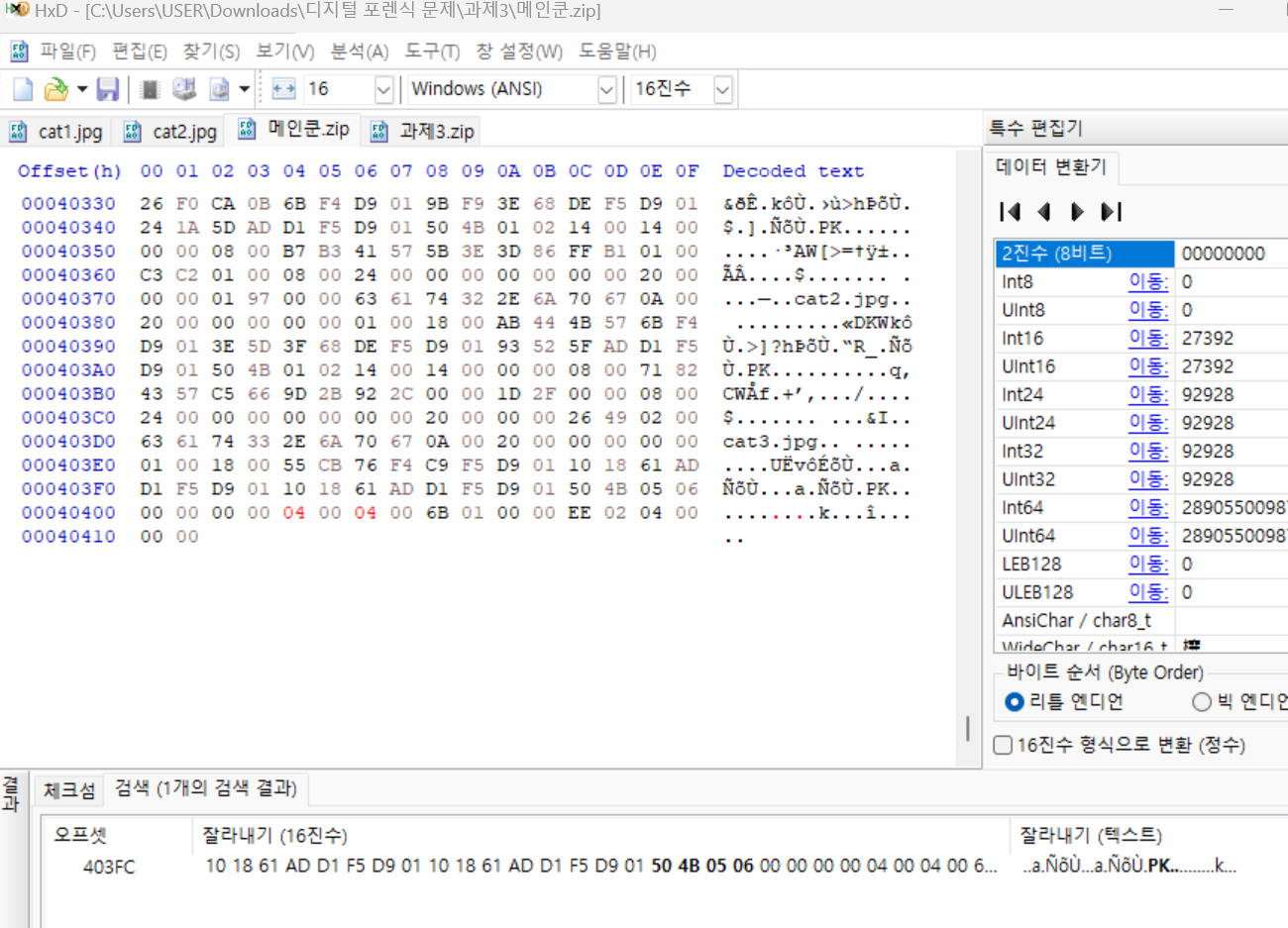Open the 분석(A) menu
The height and width of the screenshot is (928, 1288).
(x=360, y=52)
